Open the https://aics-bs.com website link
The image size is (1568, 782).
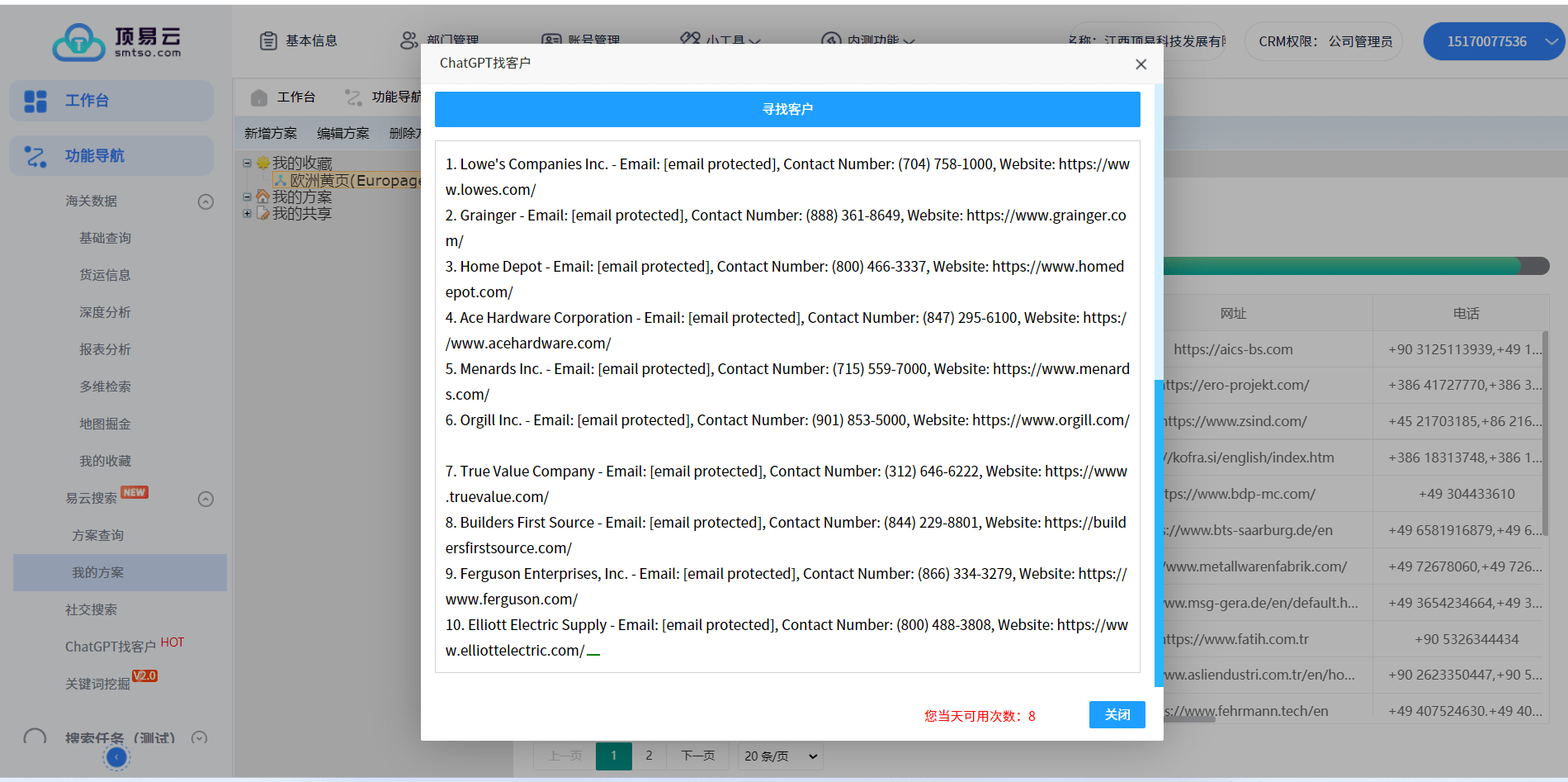click(1233, 349)
